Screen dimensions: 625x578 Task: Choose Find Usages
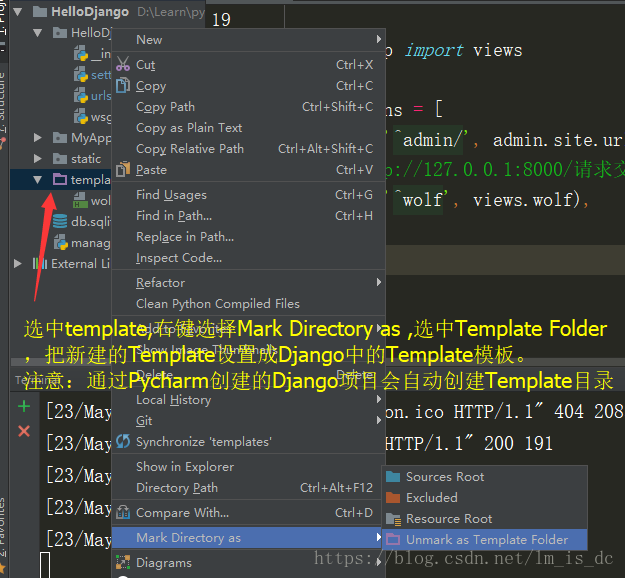click(x=248, y=195)
